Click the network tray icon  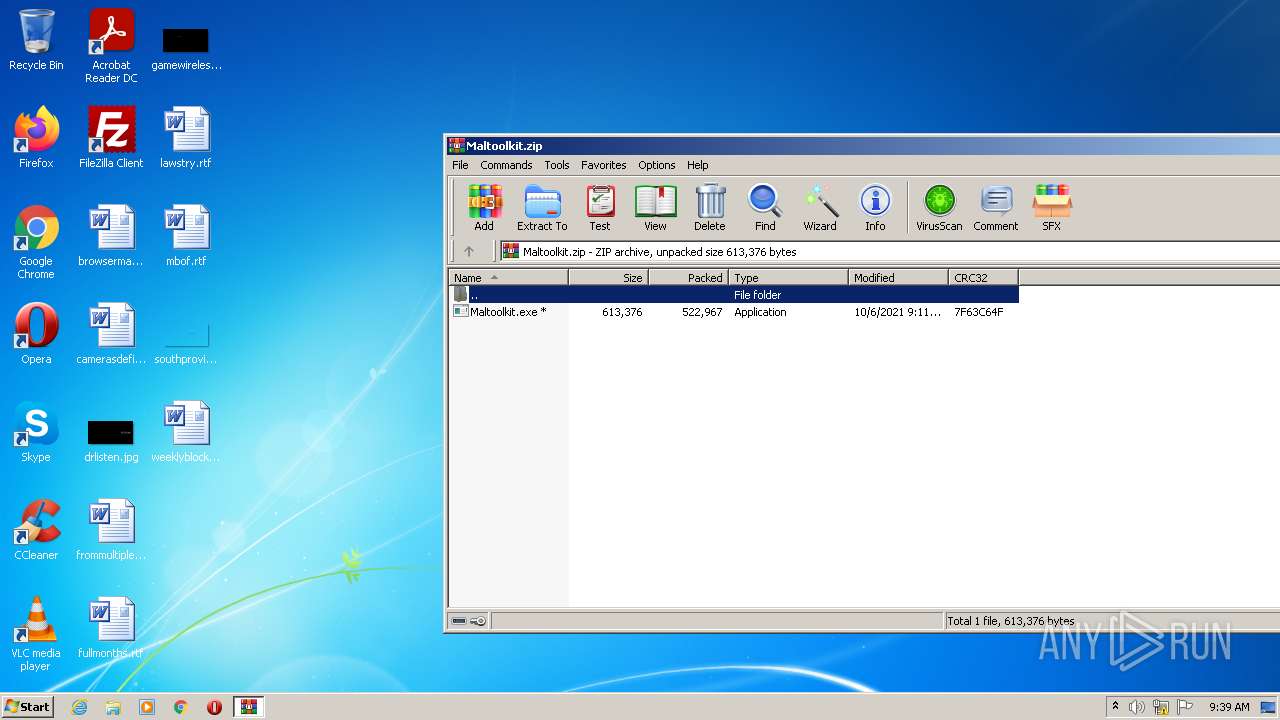click(x=1161, y=707)
